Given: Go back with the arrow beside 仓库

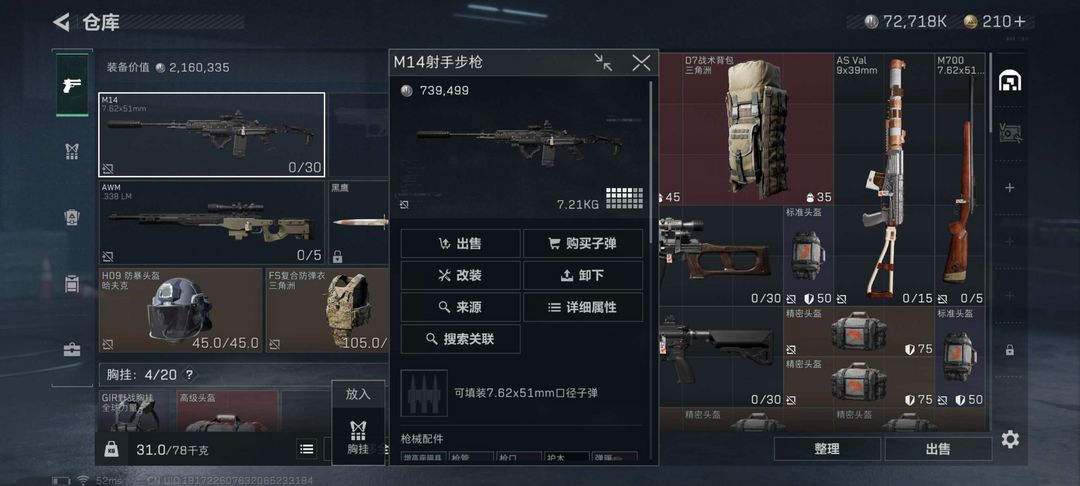Looking at the screenshot, I should 61,22.
